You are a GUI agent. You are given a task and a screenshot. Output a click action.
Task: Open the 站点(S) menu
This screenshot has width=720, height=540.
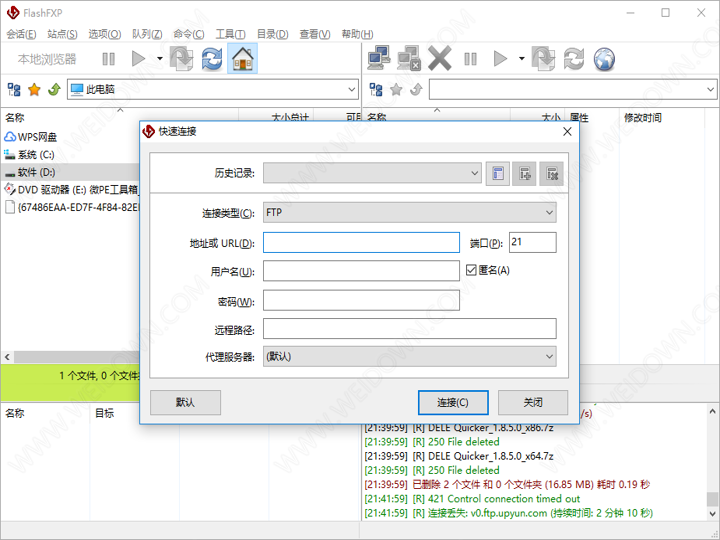pyautogui.click(x=62, y=34)
